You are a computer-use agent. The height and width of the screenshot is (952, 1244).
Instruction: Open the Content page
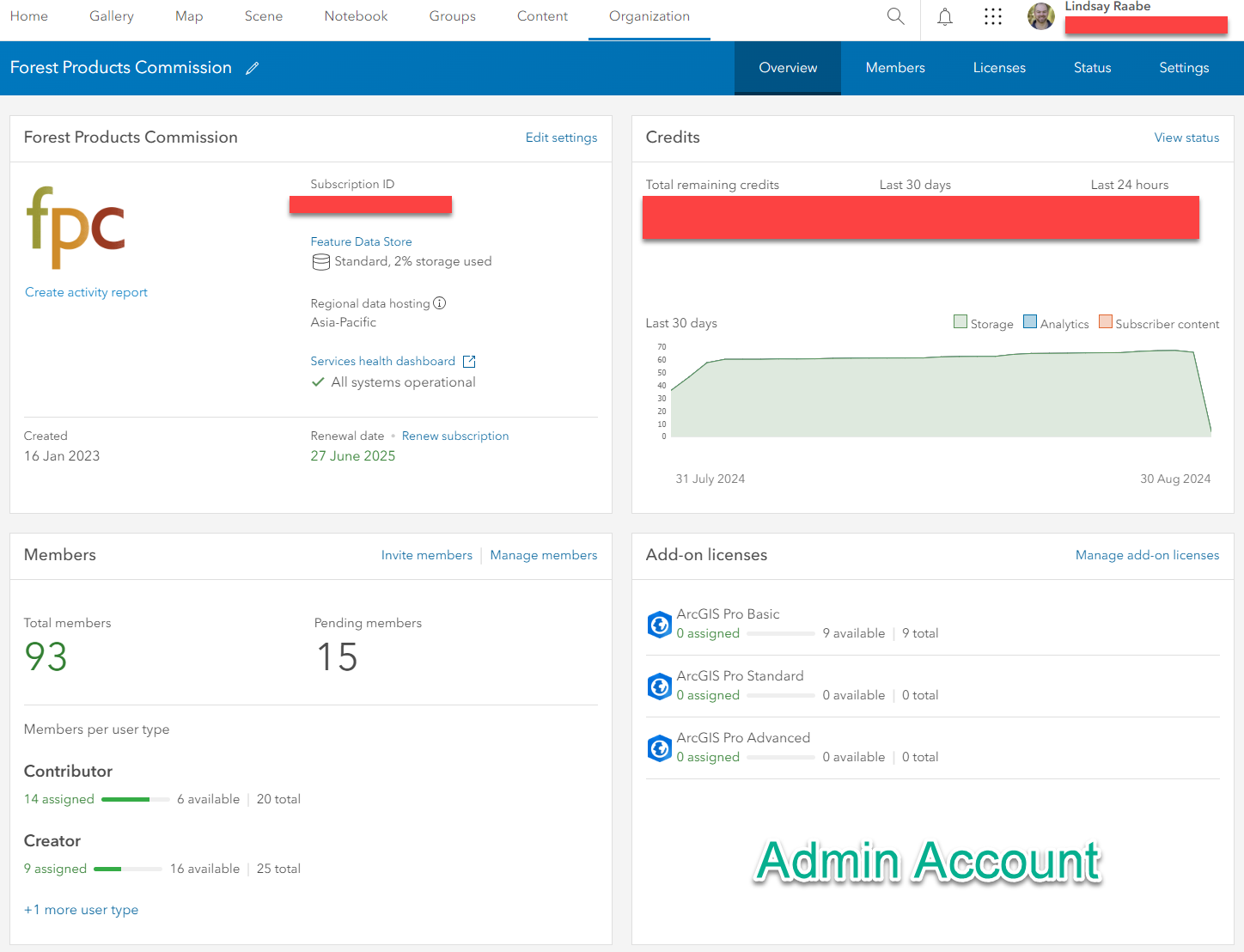click(543, 16)
